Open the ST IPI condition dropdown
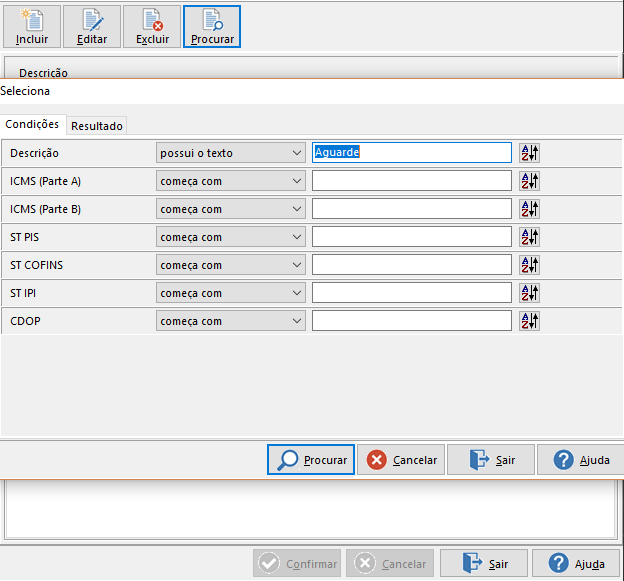The width and height of the screenshot is (624, 581). pos(231,293)
